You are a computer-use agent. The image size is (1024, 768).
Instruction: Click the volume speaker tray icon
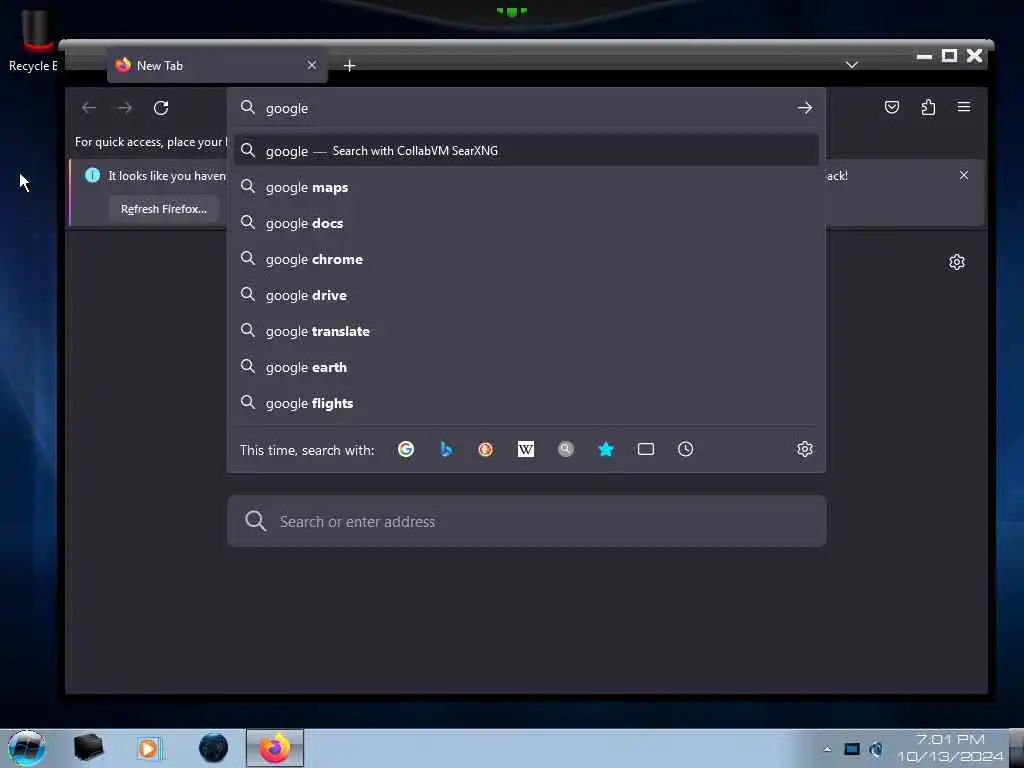click(x=876, y=749)
